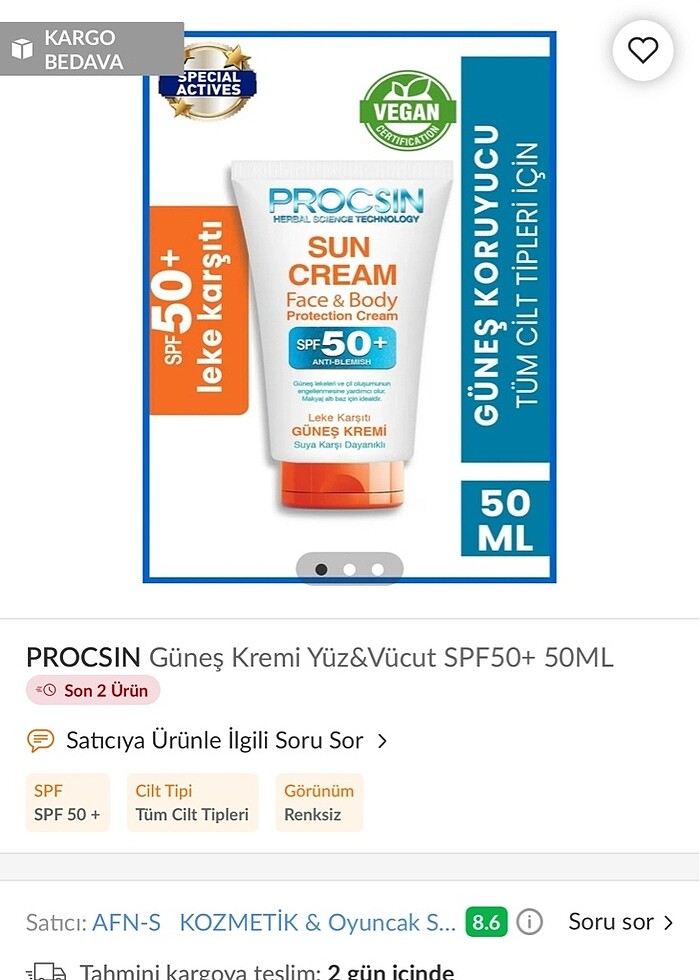Viewport: 700px width, 980px height.
Task: Select the Görünüm Renksiz attribute chip
Action: 319,802
